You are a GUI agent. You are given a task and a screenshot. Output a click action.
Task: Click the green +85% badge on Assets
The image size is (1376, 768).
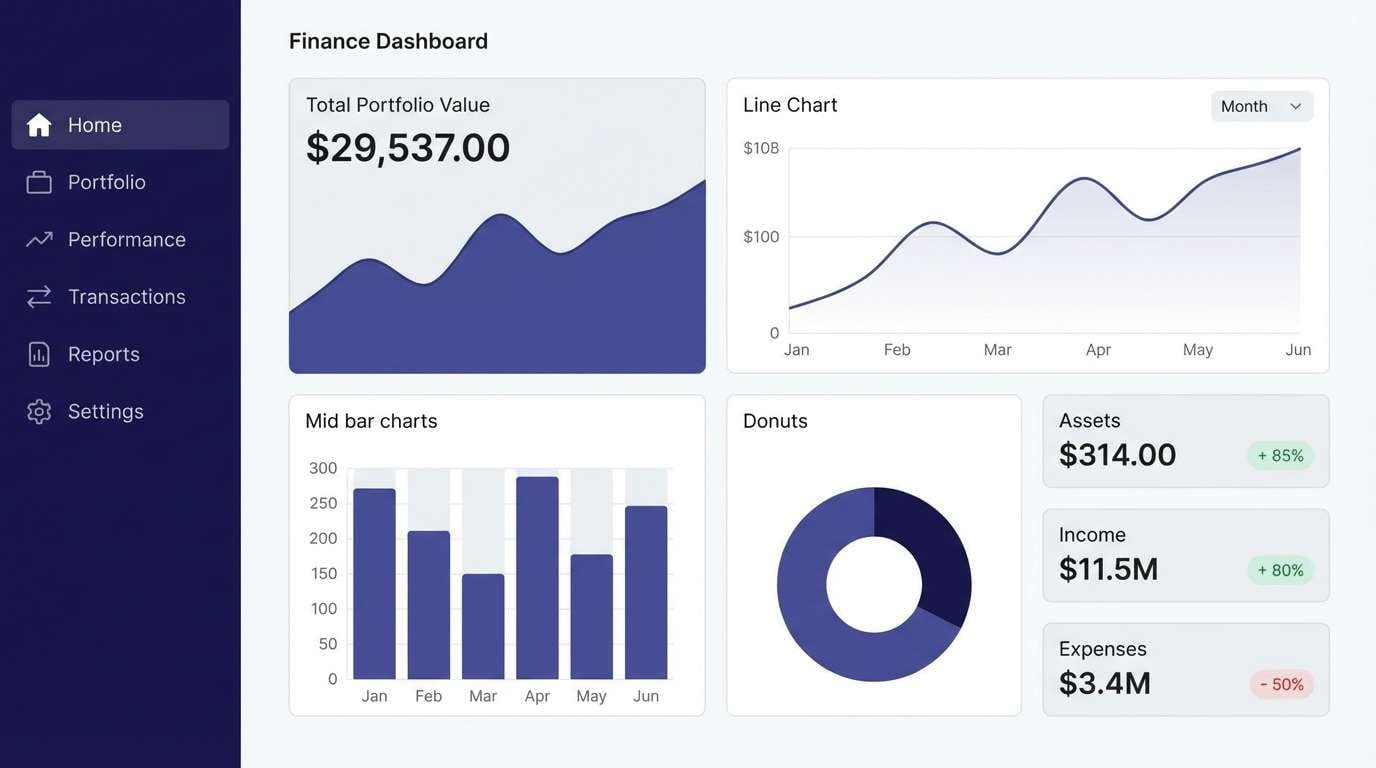[x=1280, y=455]
